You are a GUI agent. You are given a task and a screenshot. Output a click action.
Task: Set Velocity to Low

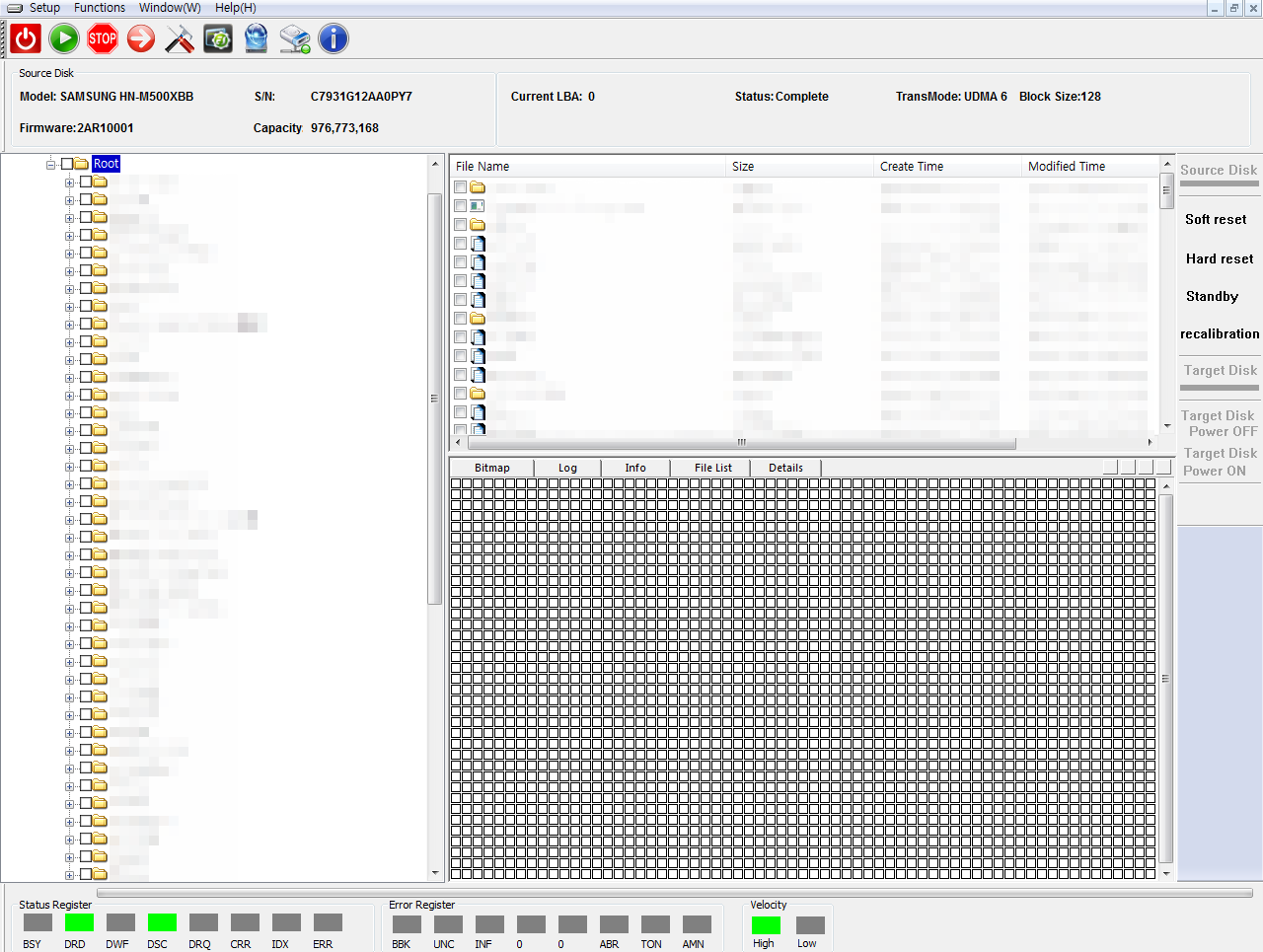[x=808, y=925]
